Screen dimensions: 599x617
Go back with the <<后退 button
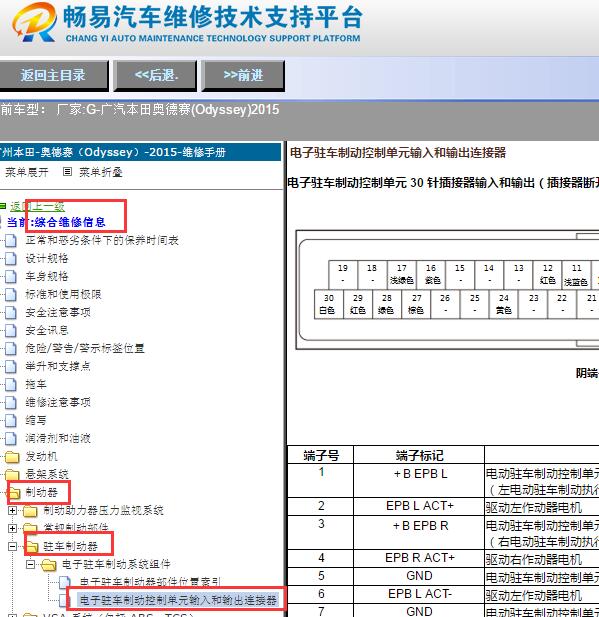[x=155, y=76]
